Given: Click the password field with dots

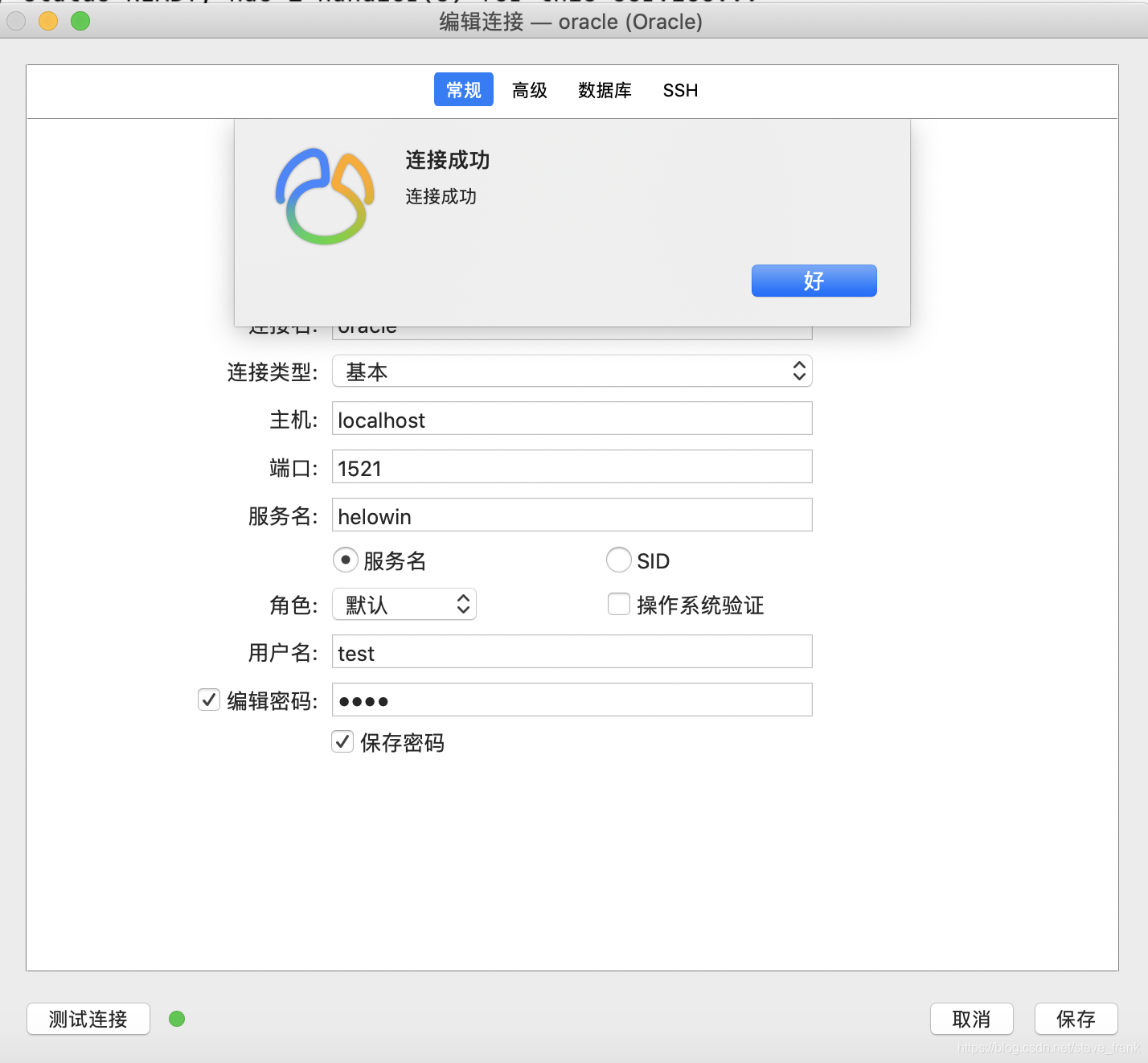Looking at the screenshot, I should click(x=572, y=700).
